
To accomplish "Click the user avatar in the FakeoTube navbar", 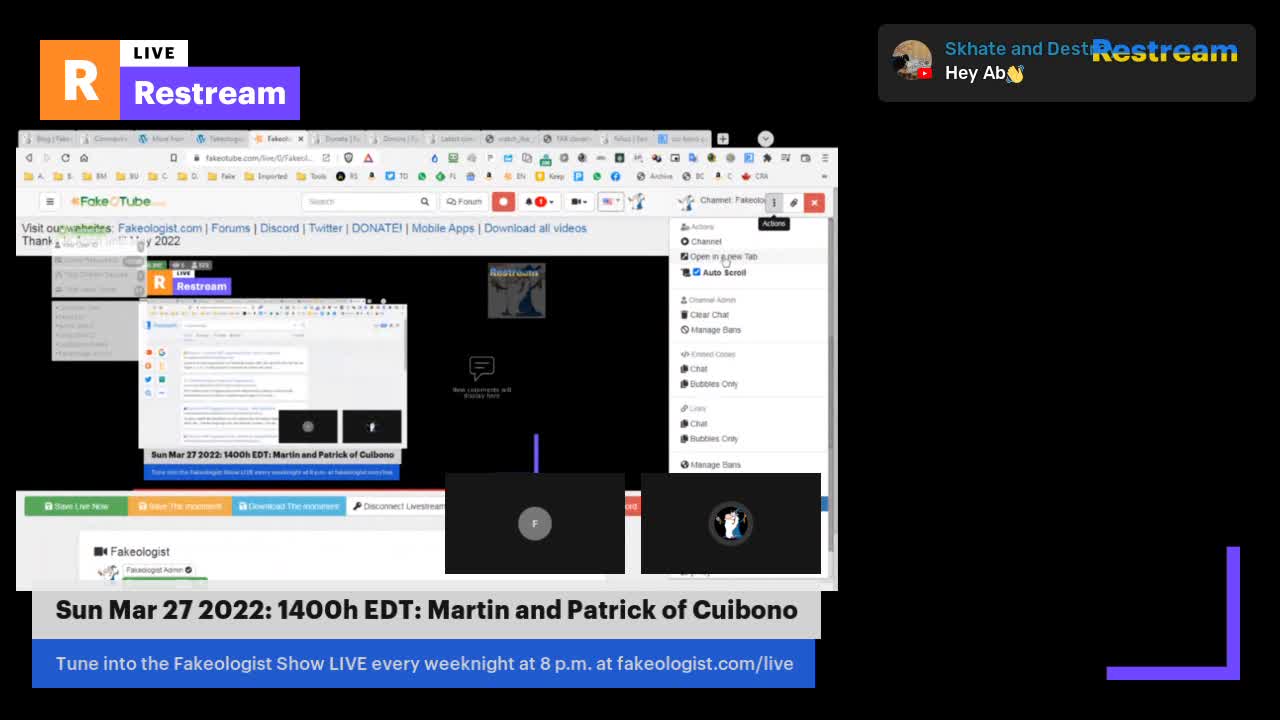I will tap(637, 202).
